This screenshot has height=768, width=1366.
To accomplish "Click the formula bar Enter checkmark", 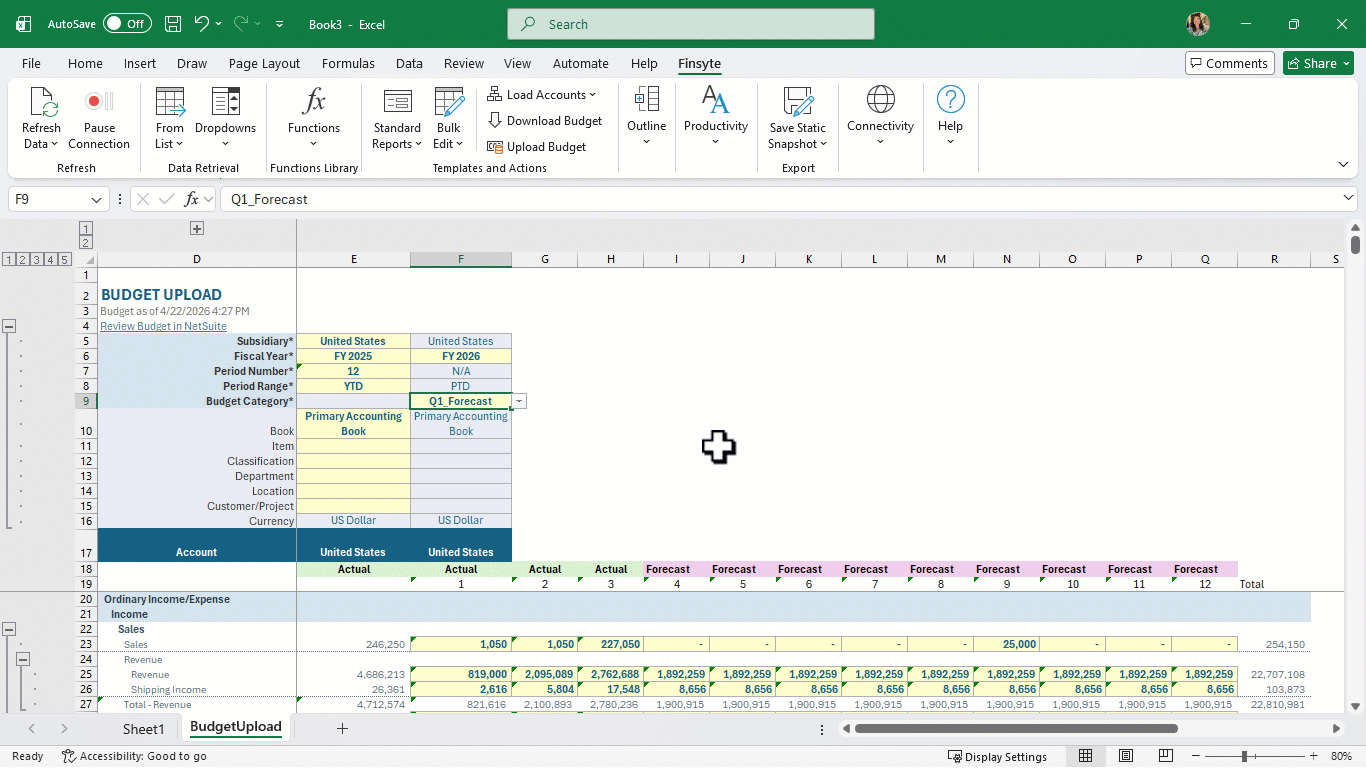I will coord(167,199).
